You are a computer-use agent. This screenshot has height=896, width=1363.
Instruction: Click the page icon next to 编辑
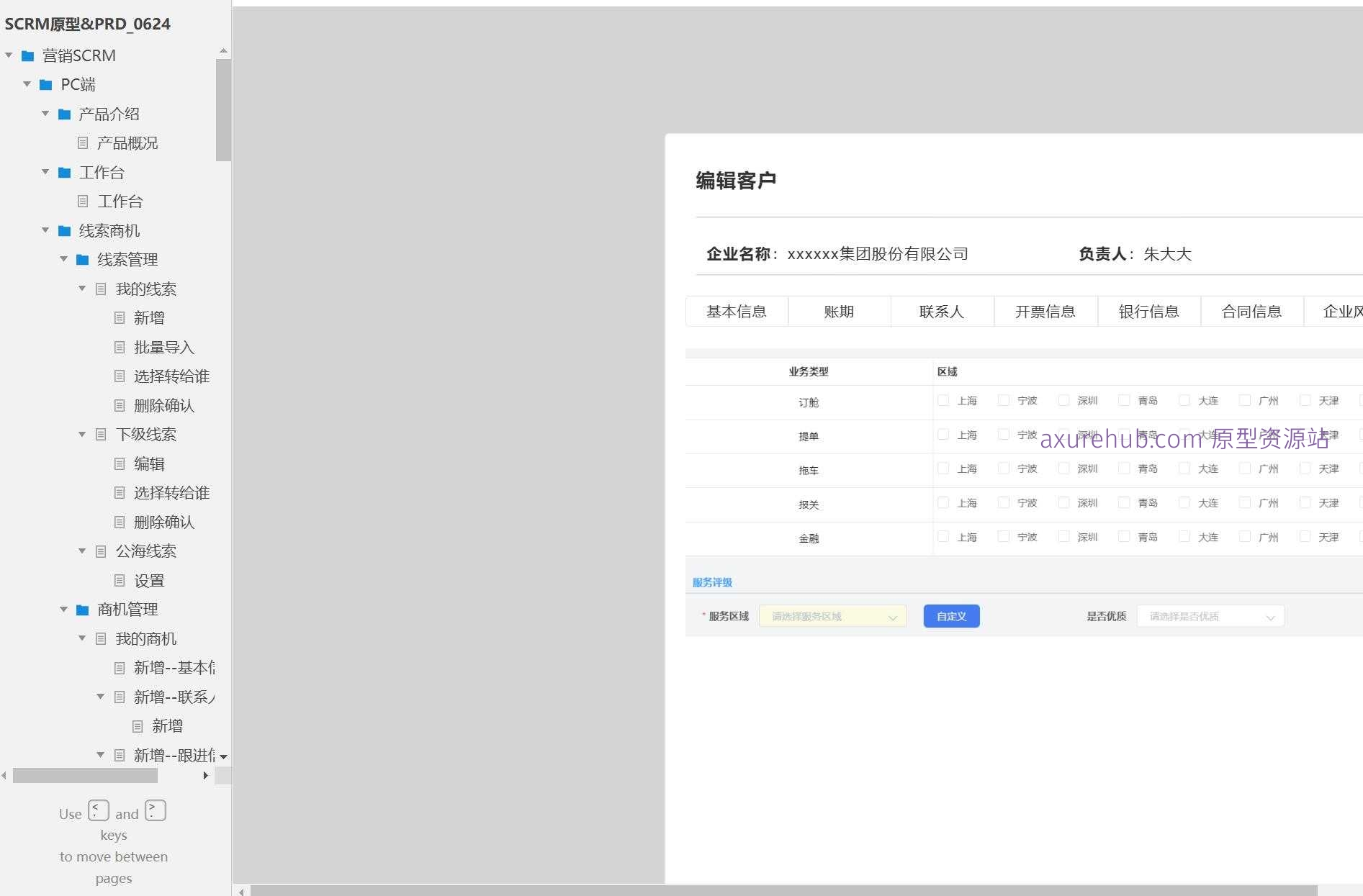point(120,463)
